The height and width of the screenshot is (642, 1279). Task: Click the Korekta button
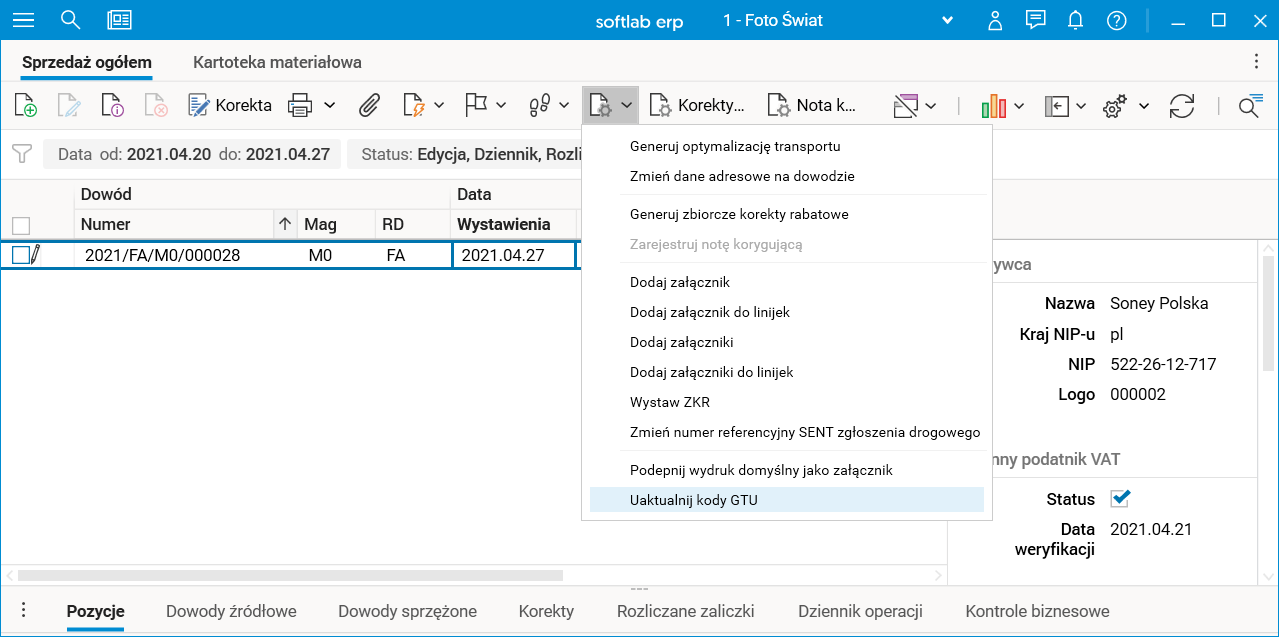click(x=231, y=106)
